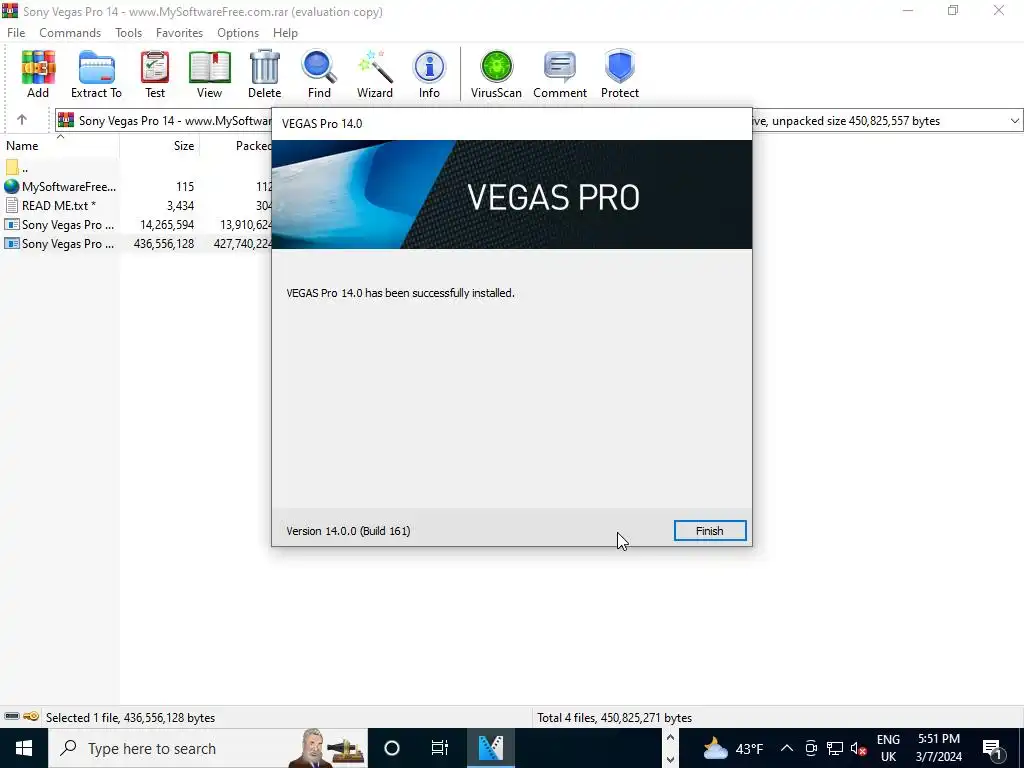Show archive Info icon
Screen dimensions: 1024x768
point(429,74)
